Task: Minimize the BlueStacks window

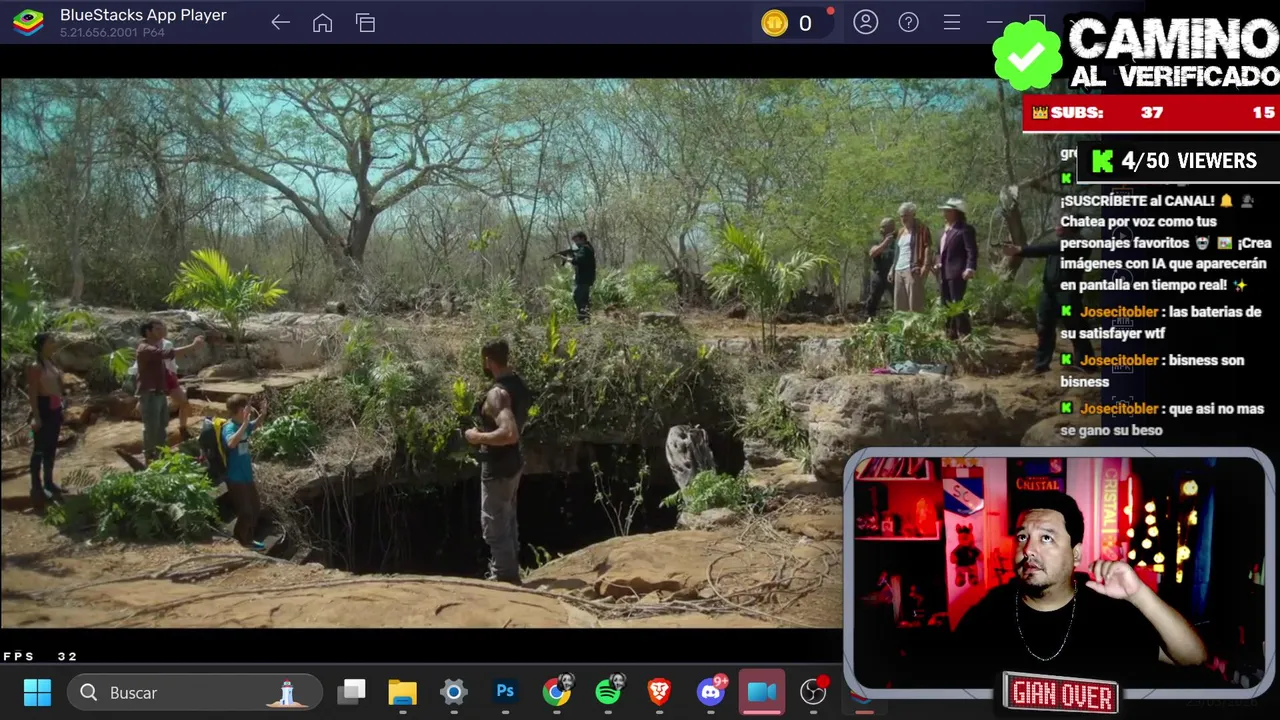Action: click(x=995, y=22)
